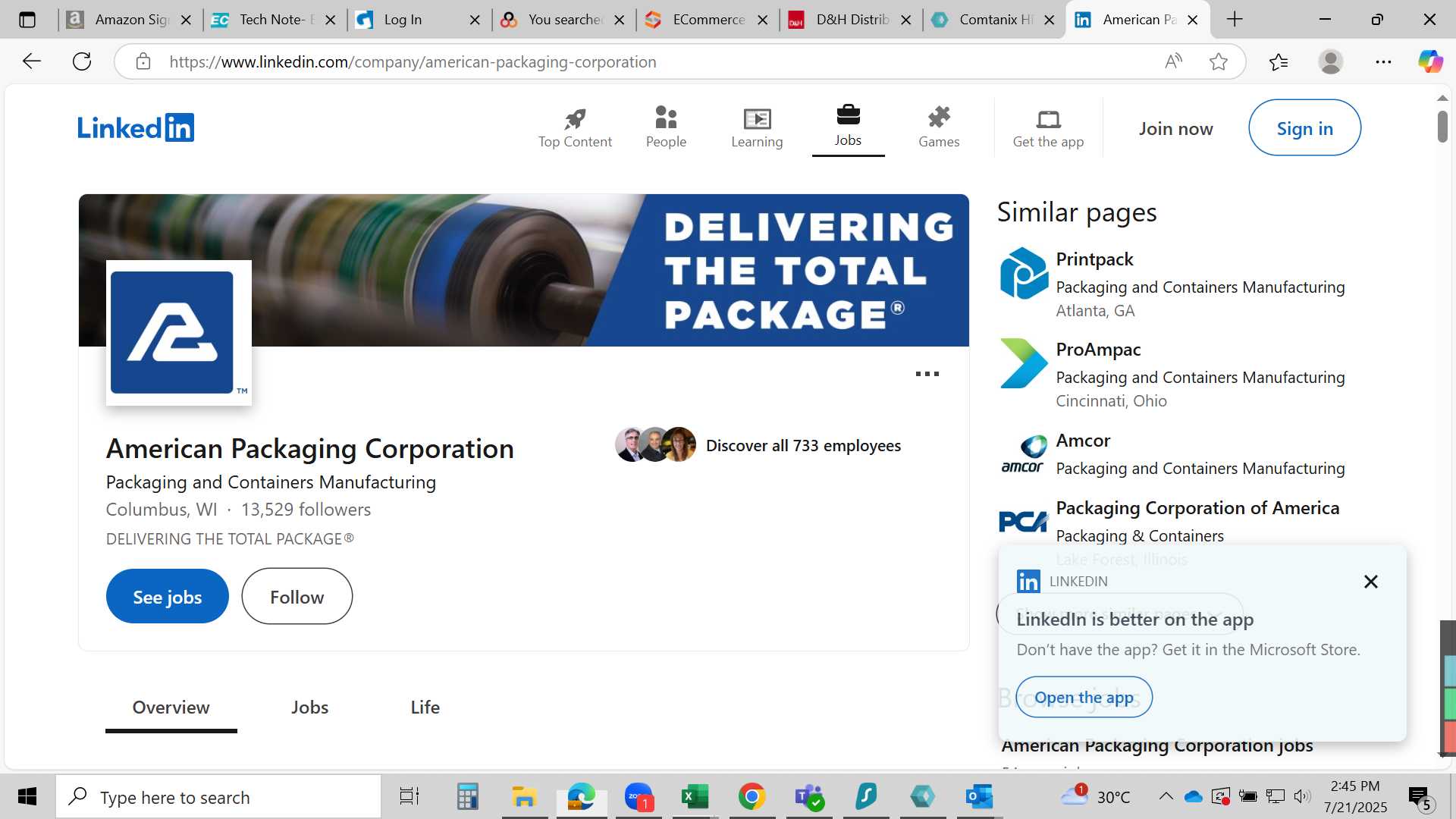This screenshot has height=819, width=1456.
Task: Open the Copilot icon
Action: [x=1430, y=61]
